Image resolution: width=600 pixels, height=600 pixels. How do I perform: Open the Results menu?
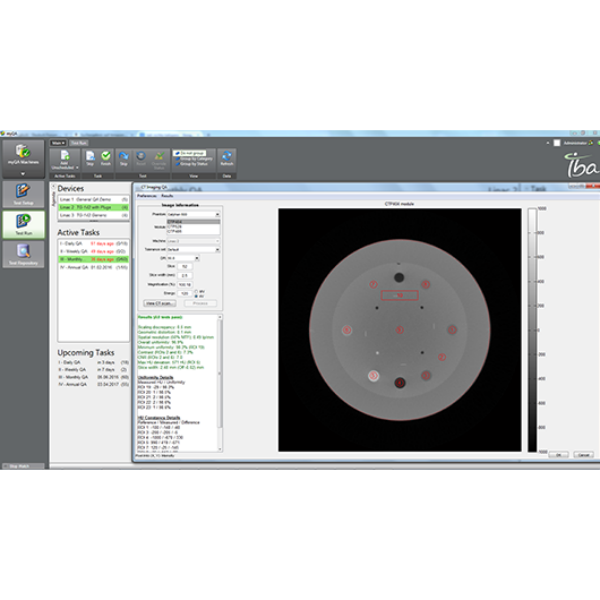[x=167, y=197]
